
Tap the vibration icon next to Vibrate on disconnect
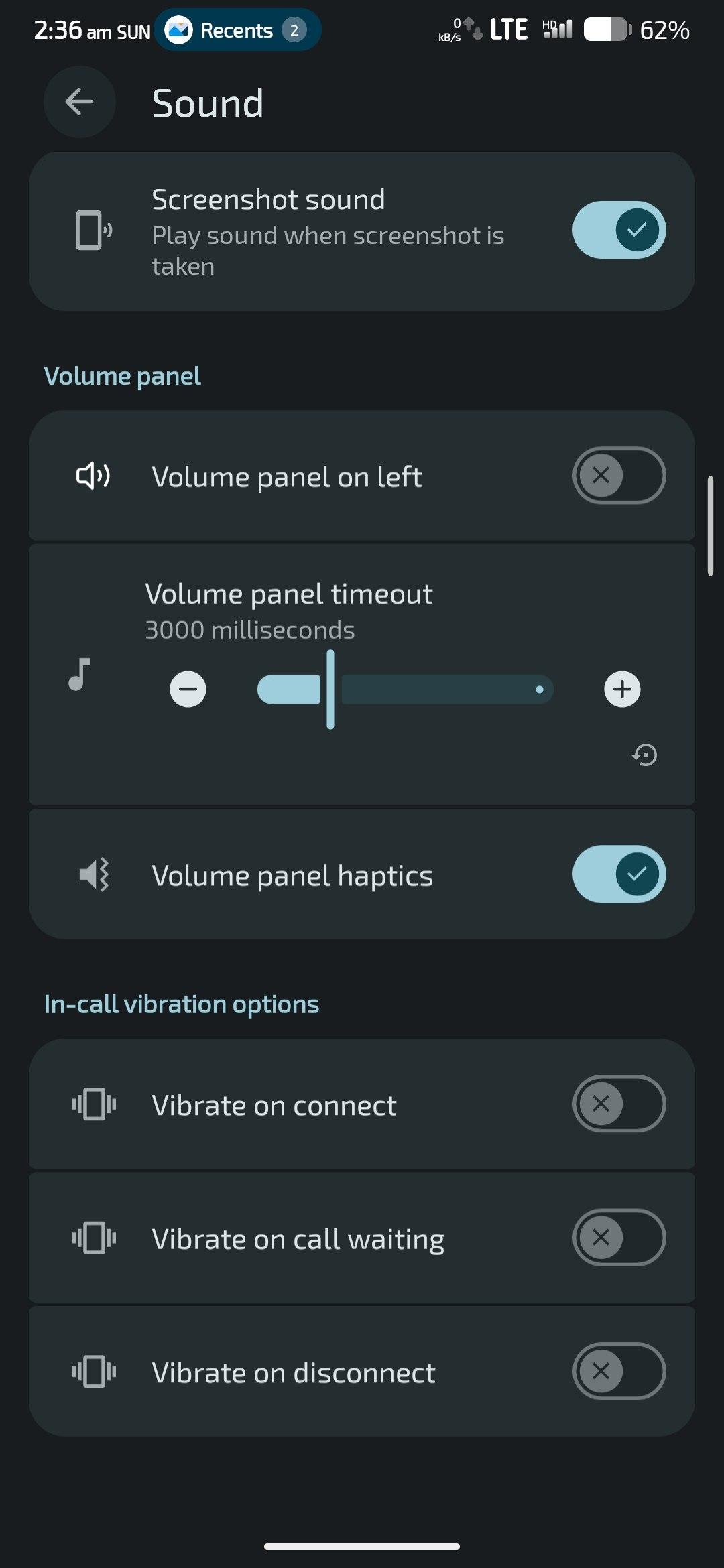click(x=94, y=1371)
